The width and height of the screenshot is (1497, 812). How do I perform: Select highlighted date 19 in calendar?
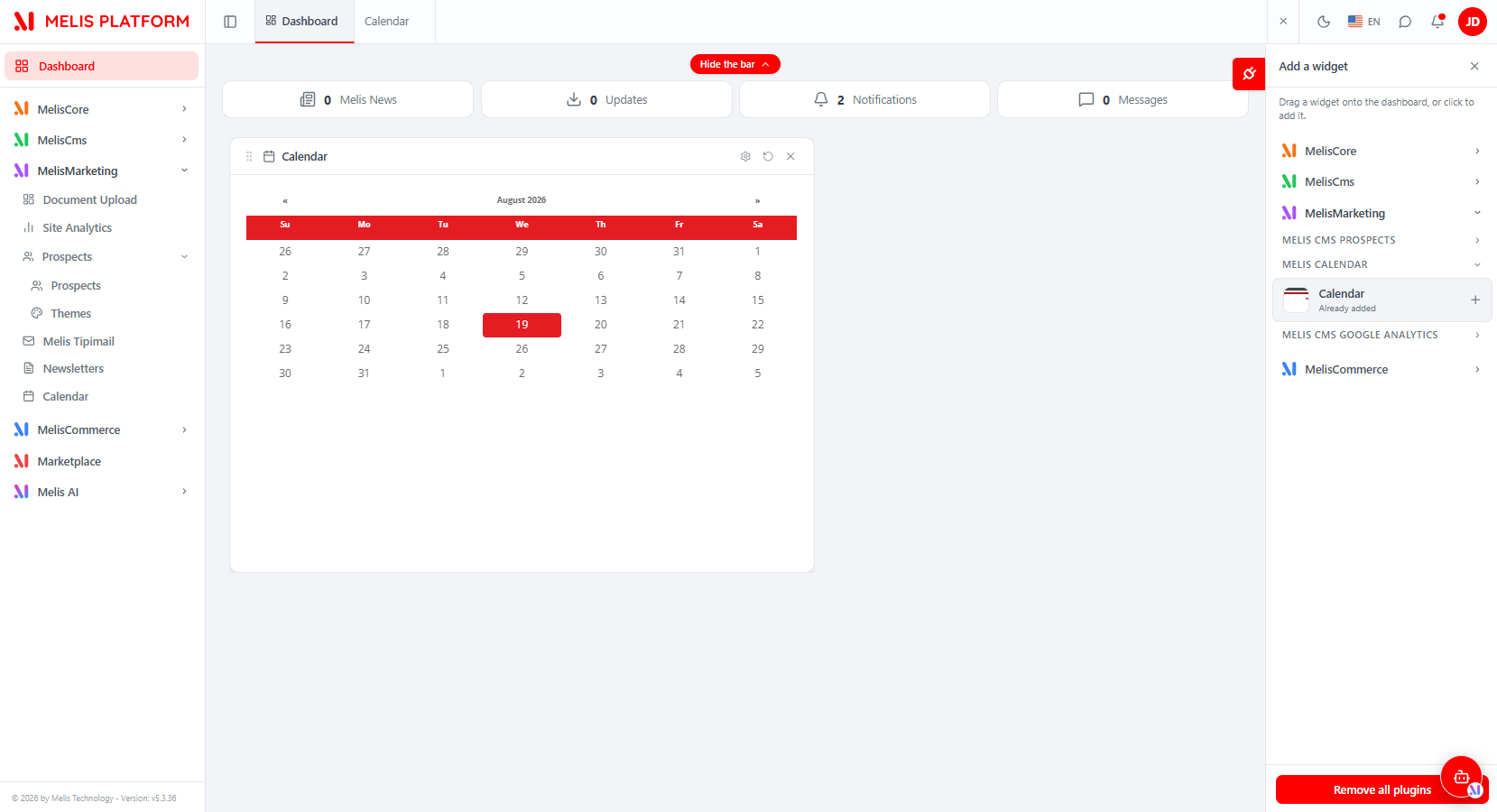[522, 325]
